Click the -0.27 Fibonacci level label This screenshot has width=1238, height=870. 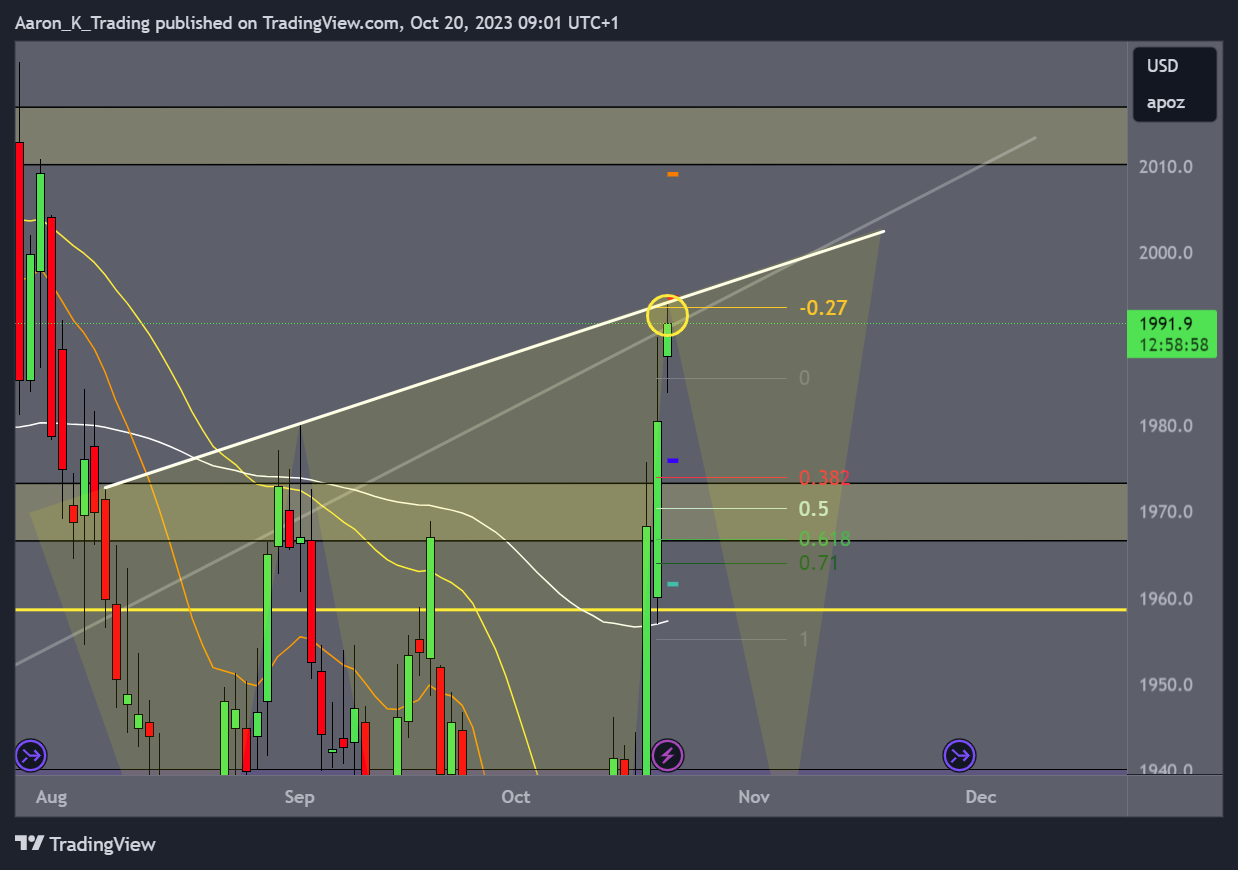tap(823, 308)
